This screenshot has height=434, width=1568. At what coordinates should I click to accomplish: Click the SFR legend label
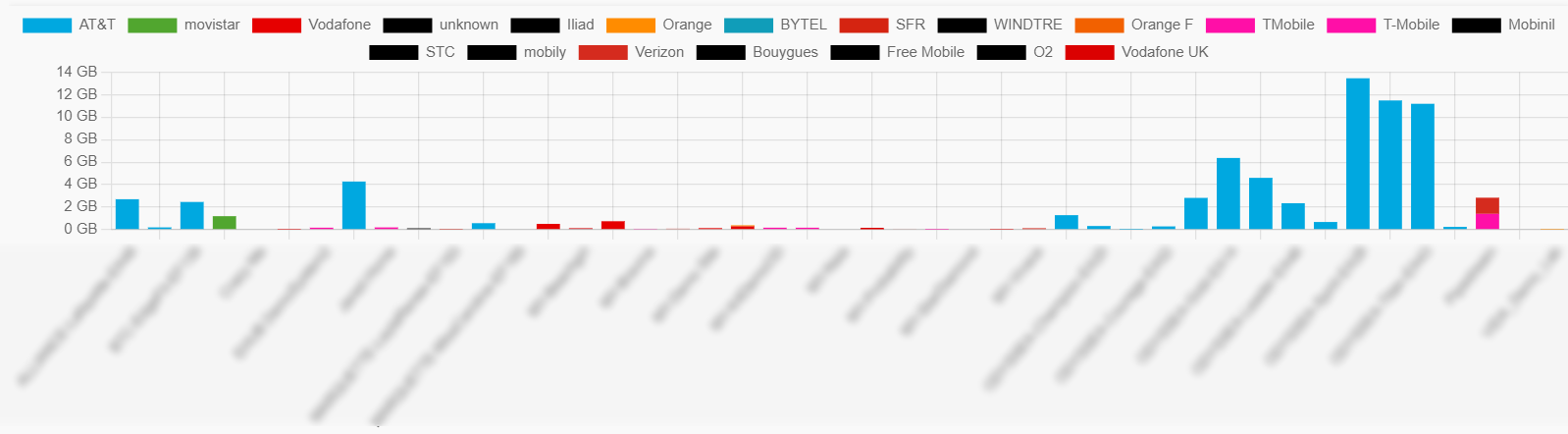pos(910,25)
